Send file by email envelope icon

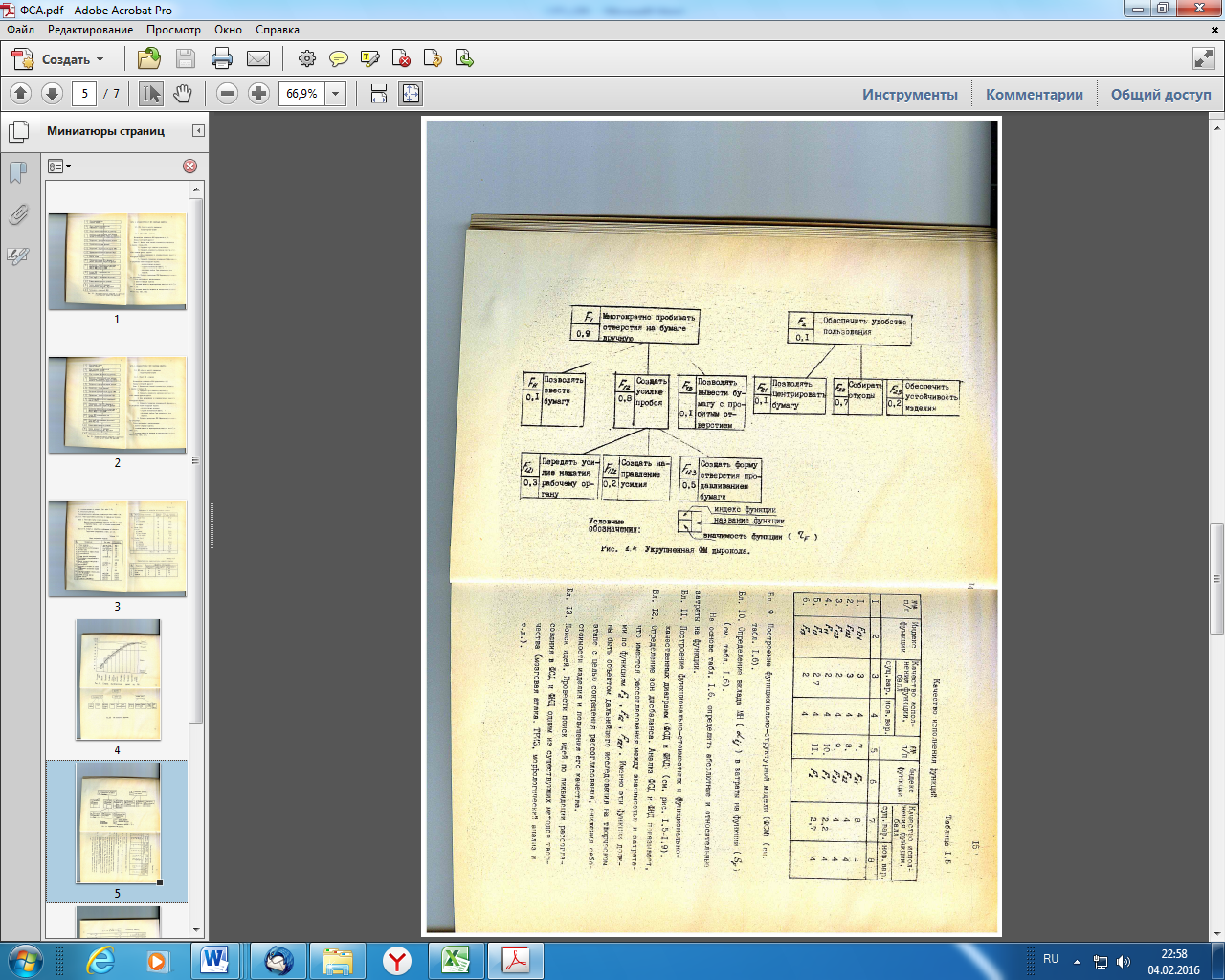tap(258, 59)
